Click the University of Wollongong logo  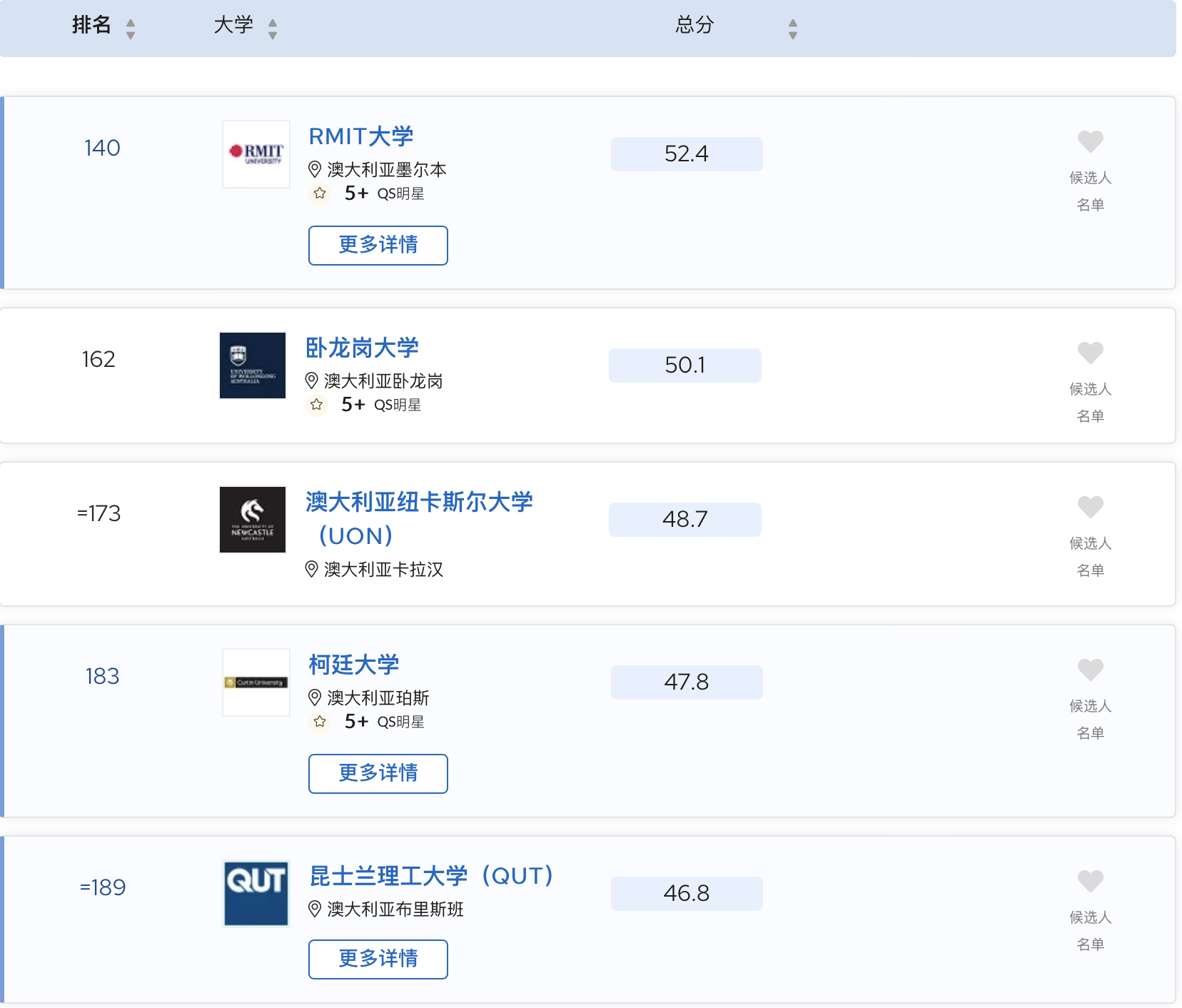coord(253,366)
